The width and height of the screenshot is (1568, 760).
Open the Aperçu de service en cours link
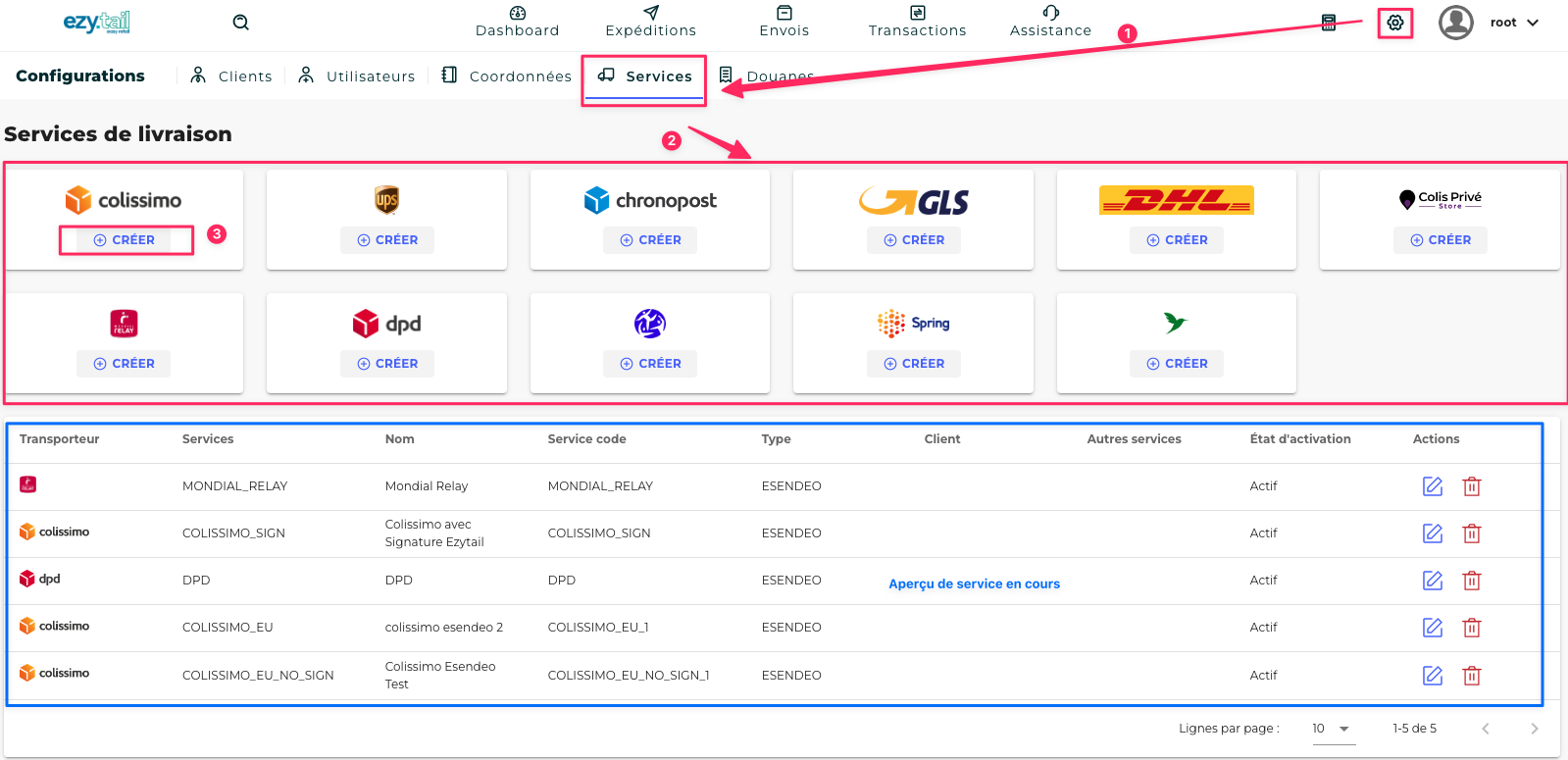[974, 583]
